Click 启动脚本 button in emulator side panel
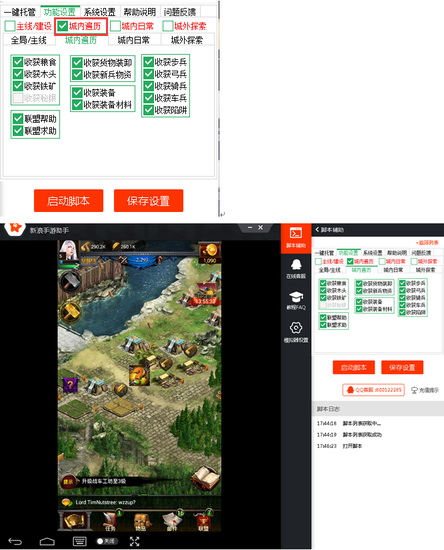This screenshot has width=444, height=550. tap(354, 367)
